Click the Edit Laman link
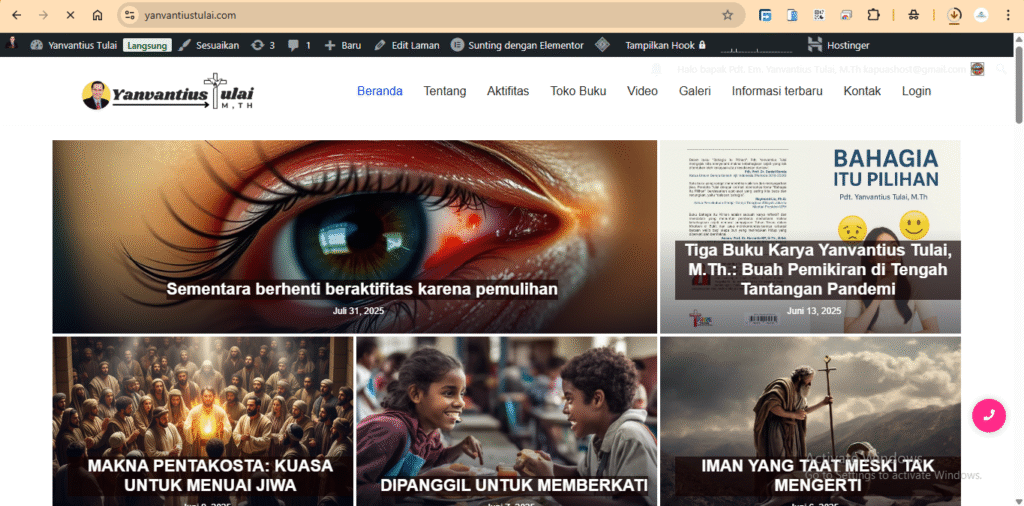 click(x=407, y=45)
